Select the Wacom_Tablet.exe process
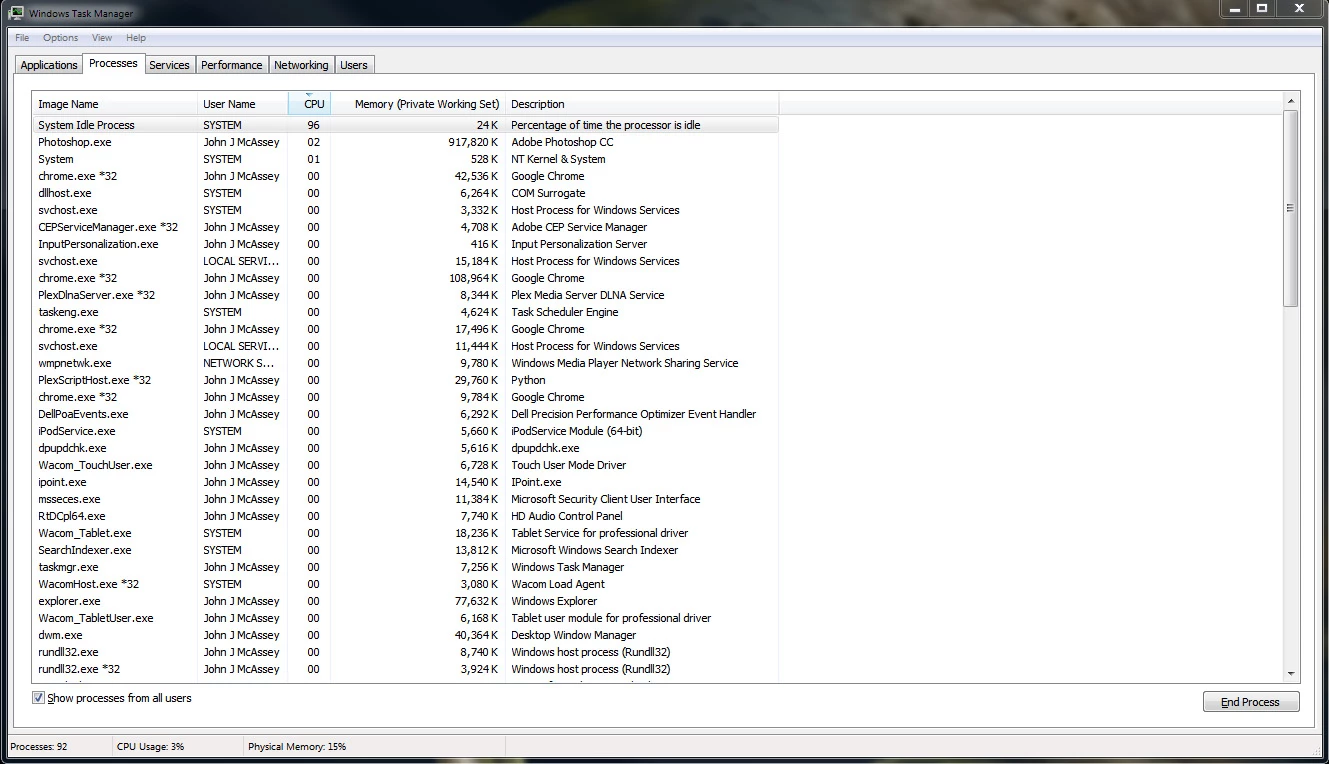Screen dimensions: 1329x764 [x=405, y=533]
